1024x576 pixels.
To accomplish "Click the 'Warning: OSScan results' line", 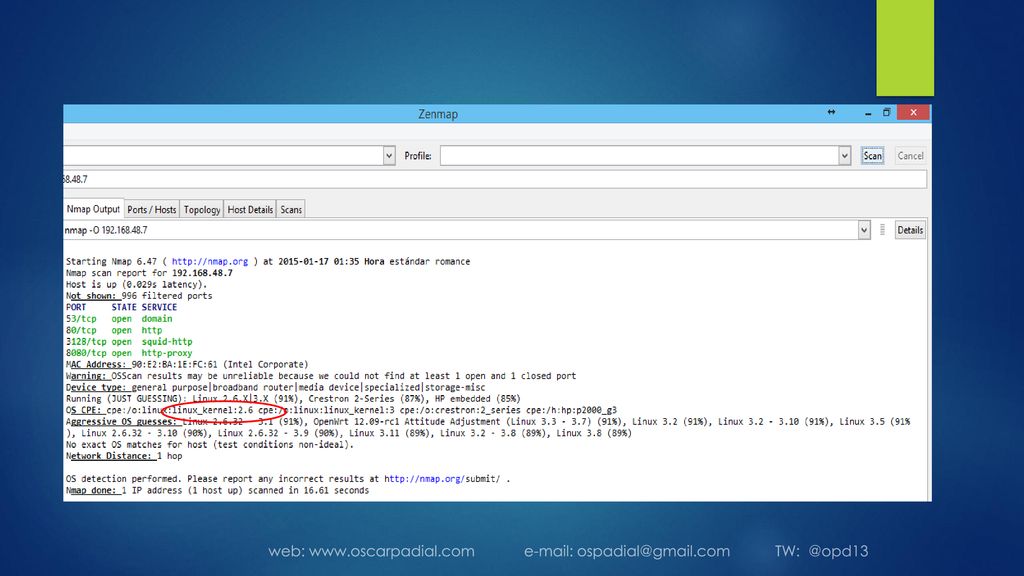I will 321,376.
